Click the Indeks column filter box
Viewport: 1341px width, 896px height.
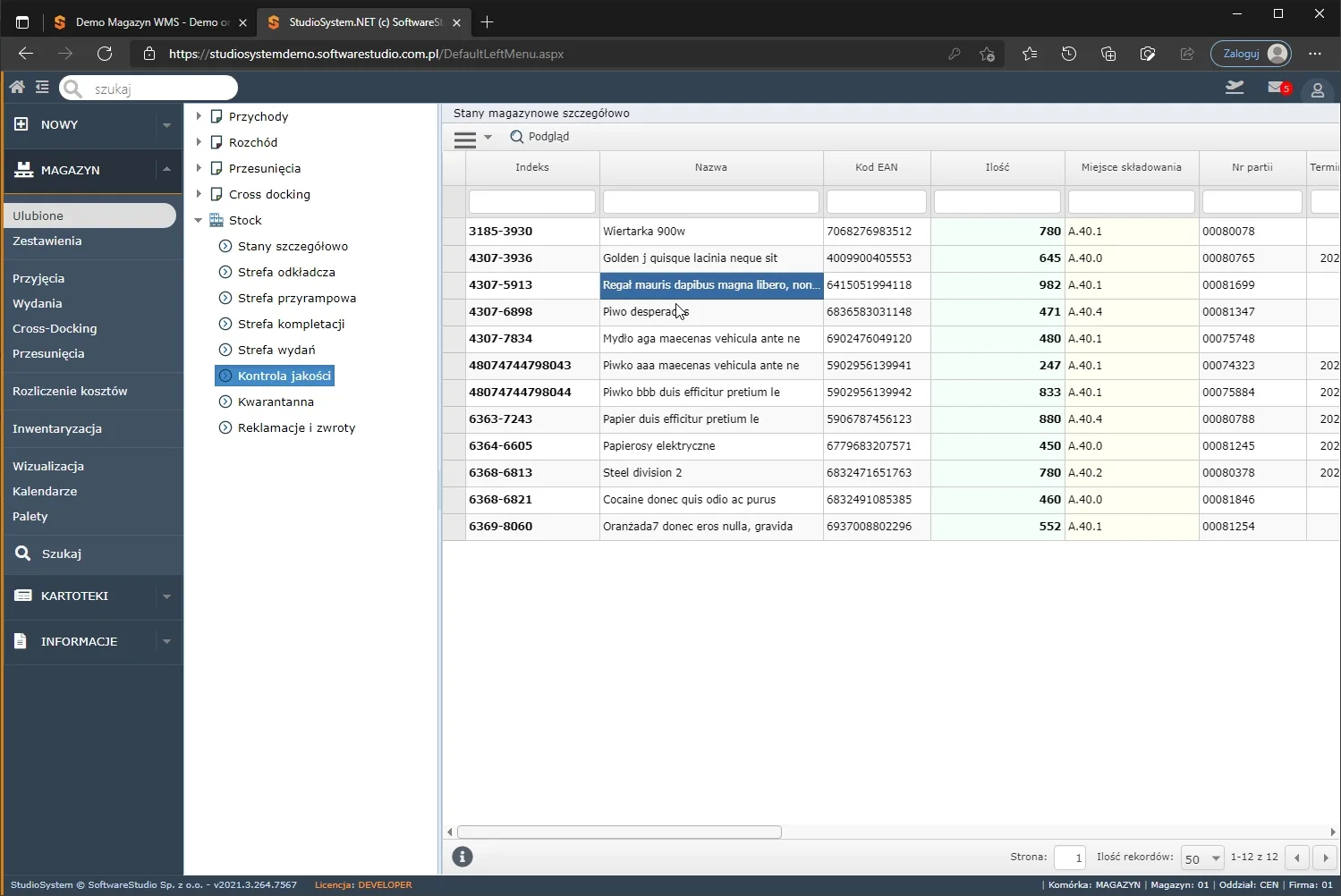(x=532, y=201)
